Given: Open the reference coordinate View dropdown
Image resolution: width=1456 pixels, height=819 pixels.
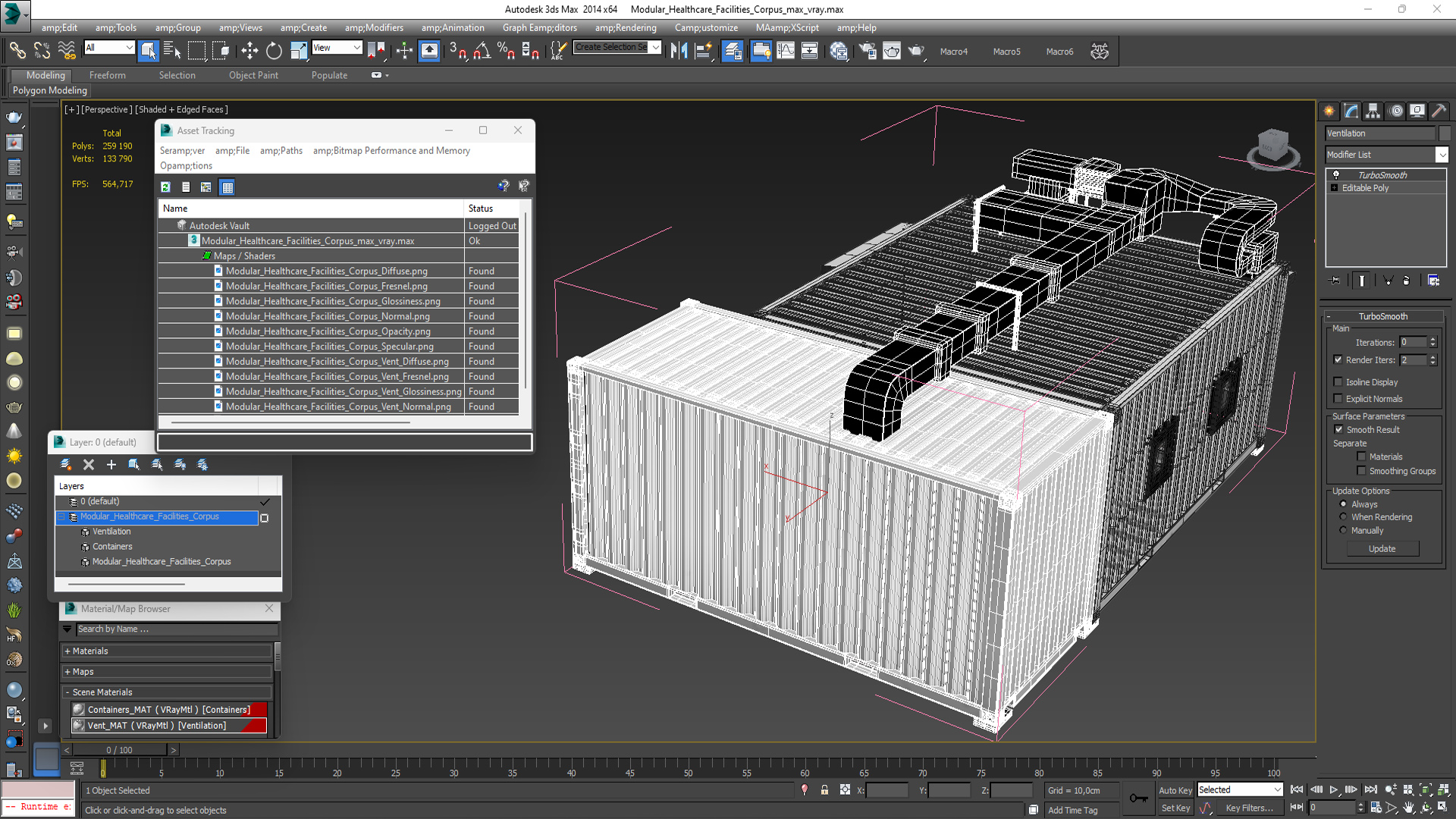Looking at the screenshot, I should [x=356, y=48].
